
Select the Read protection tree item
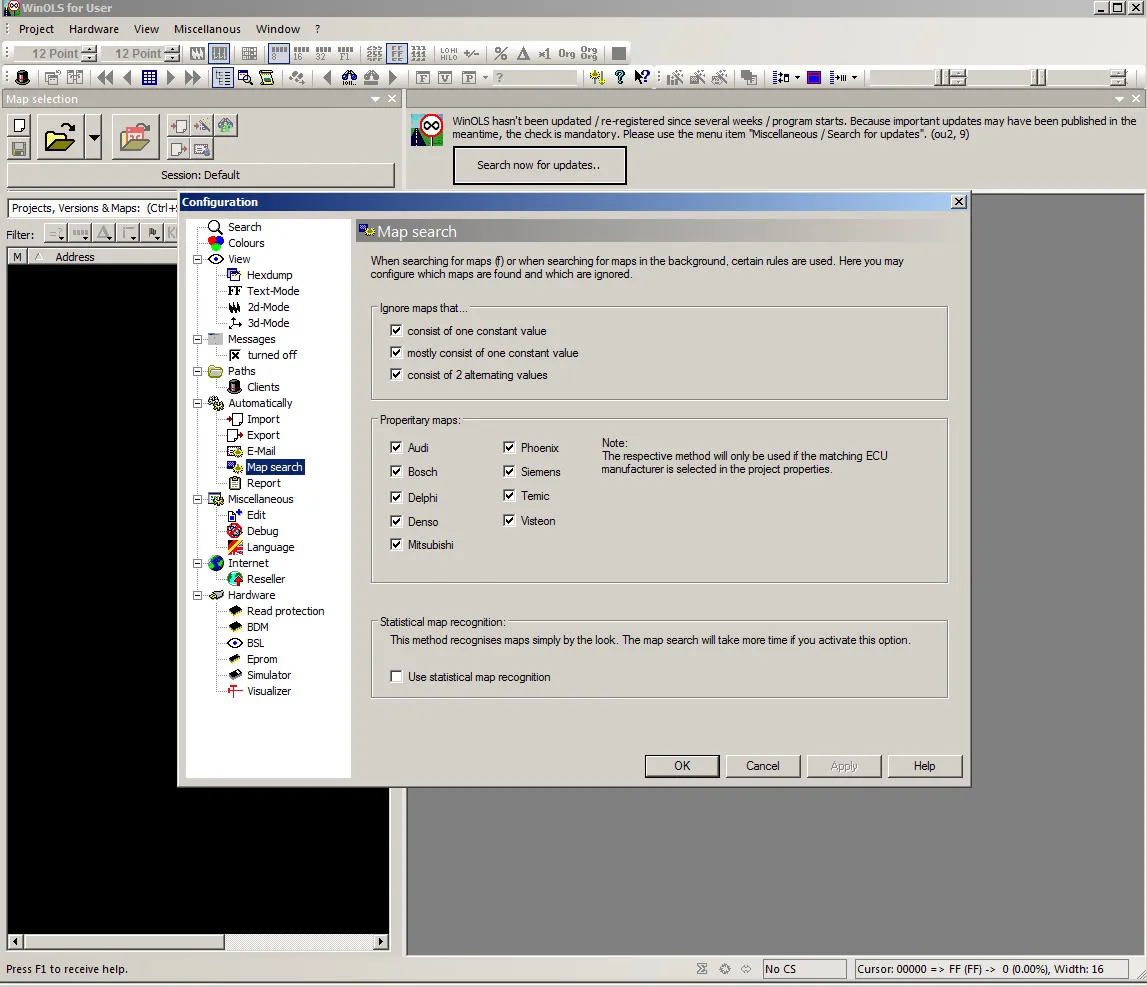point(285,611)
